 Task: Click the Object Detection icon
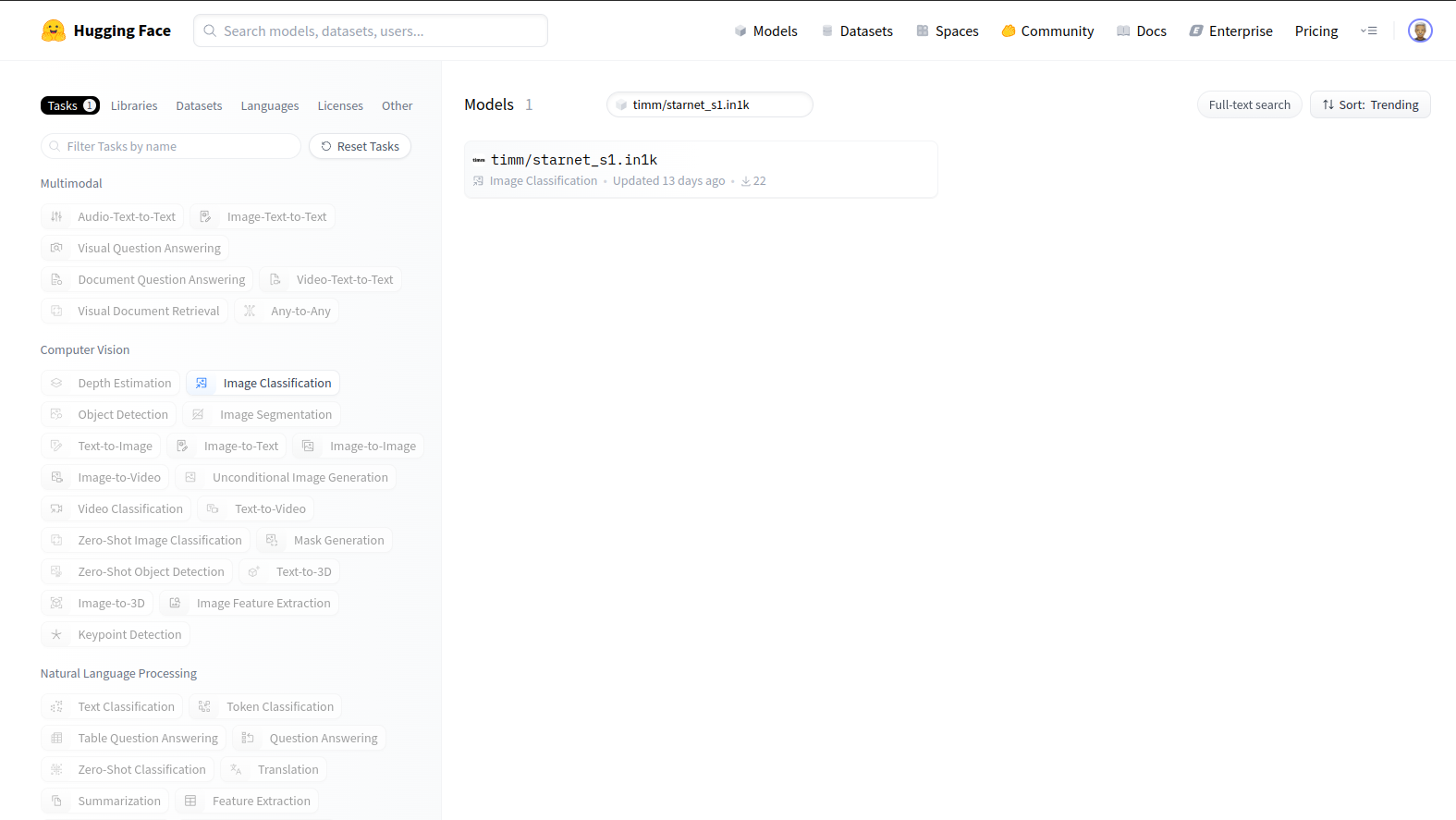coord(56,414)
